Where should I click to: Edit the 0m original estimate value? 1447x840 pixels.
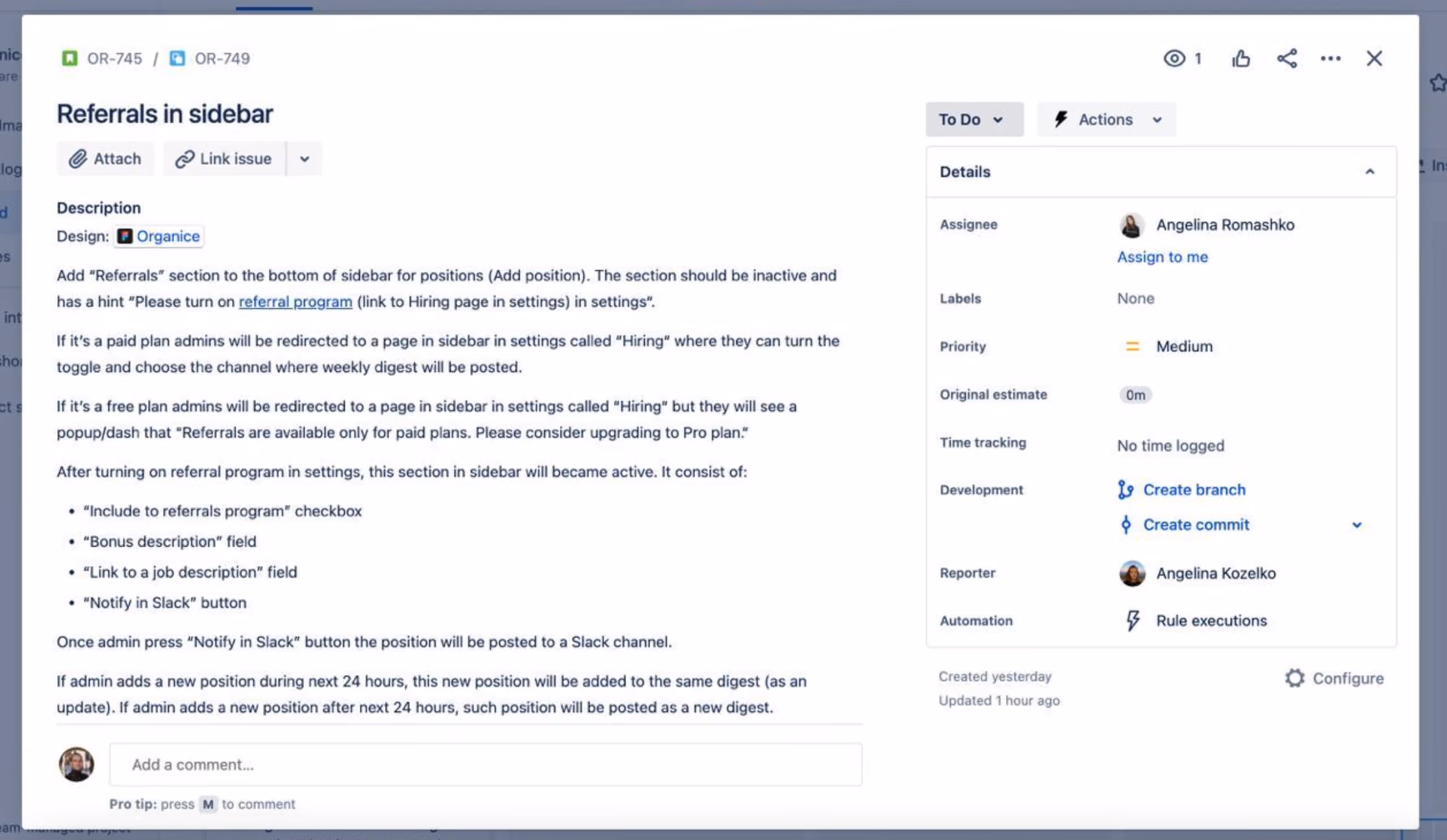pos(1135,395)
